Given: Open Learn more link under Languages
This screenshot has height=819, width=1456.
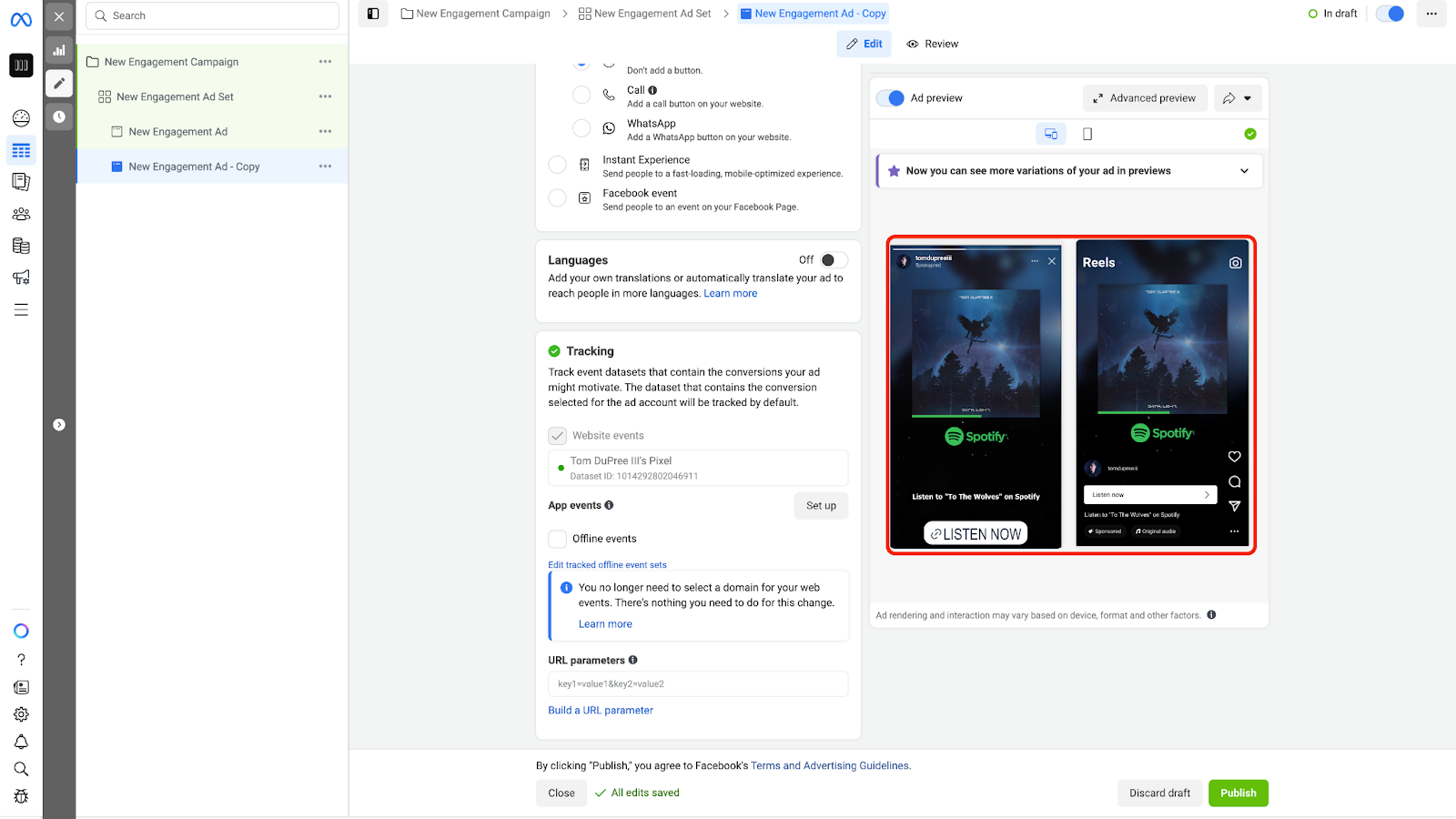Looking at the screenshot, I should (x=730, y=294).
